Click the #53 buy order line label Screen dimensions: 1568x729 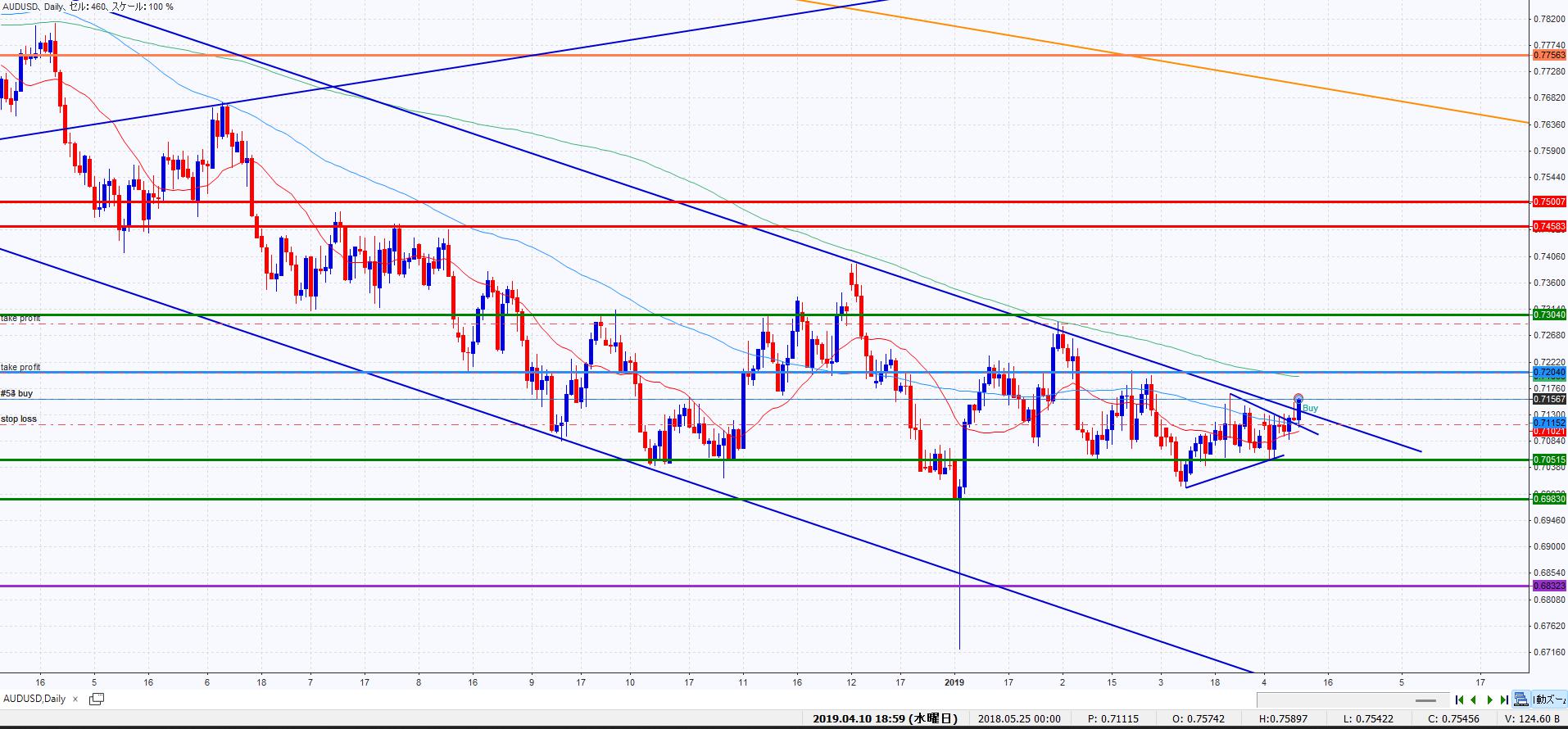pos(17,394)
